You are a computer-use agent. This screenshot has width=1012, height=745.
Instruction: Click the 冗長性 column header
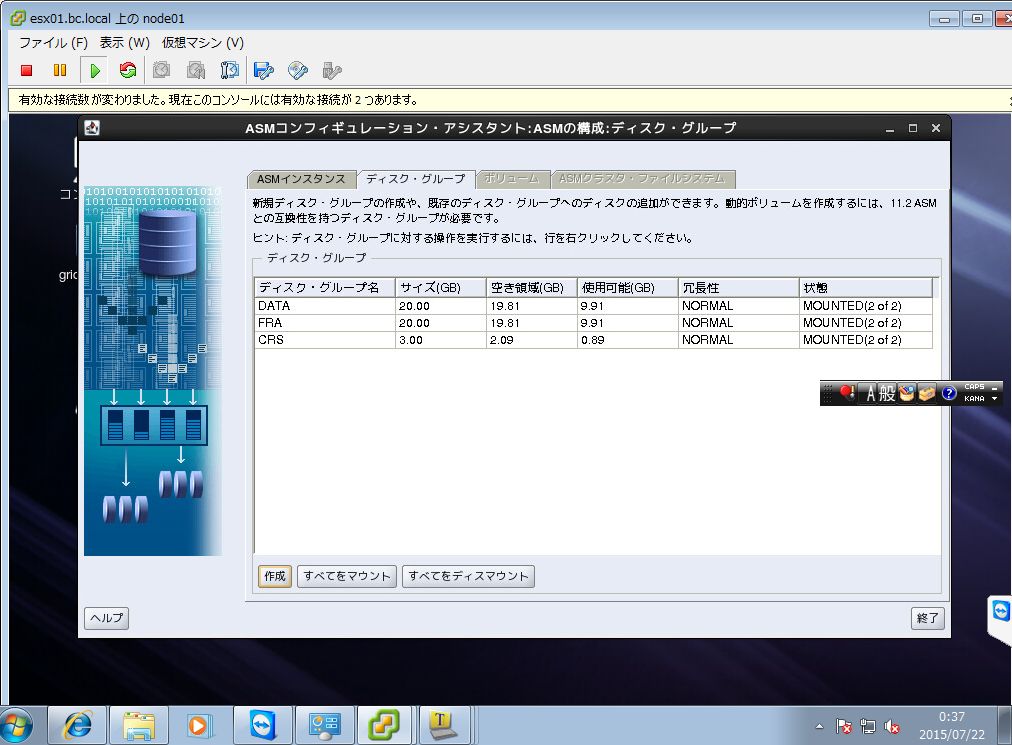coord(738,287)
